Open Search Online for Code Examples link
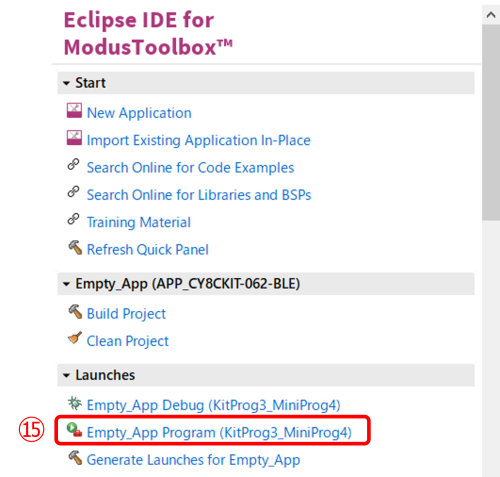Image resolution: width=500 pixels, height=477 pixels. click(x=190, y=168)
